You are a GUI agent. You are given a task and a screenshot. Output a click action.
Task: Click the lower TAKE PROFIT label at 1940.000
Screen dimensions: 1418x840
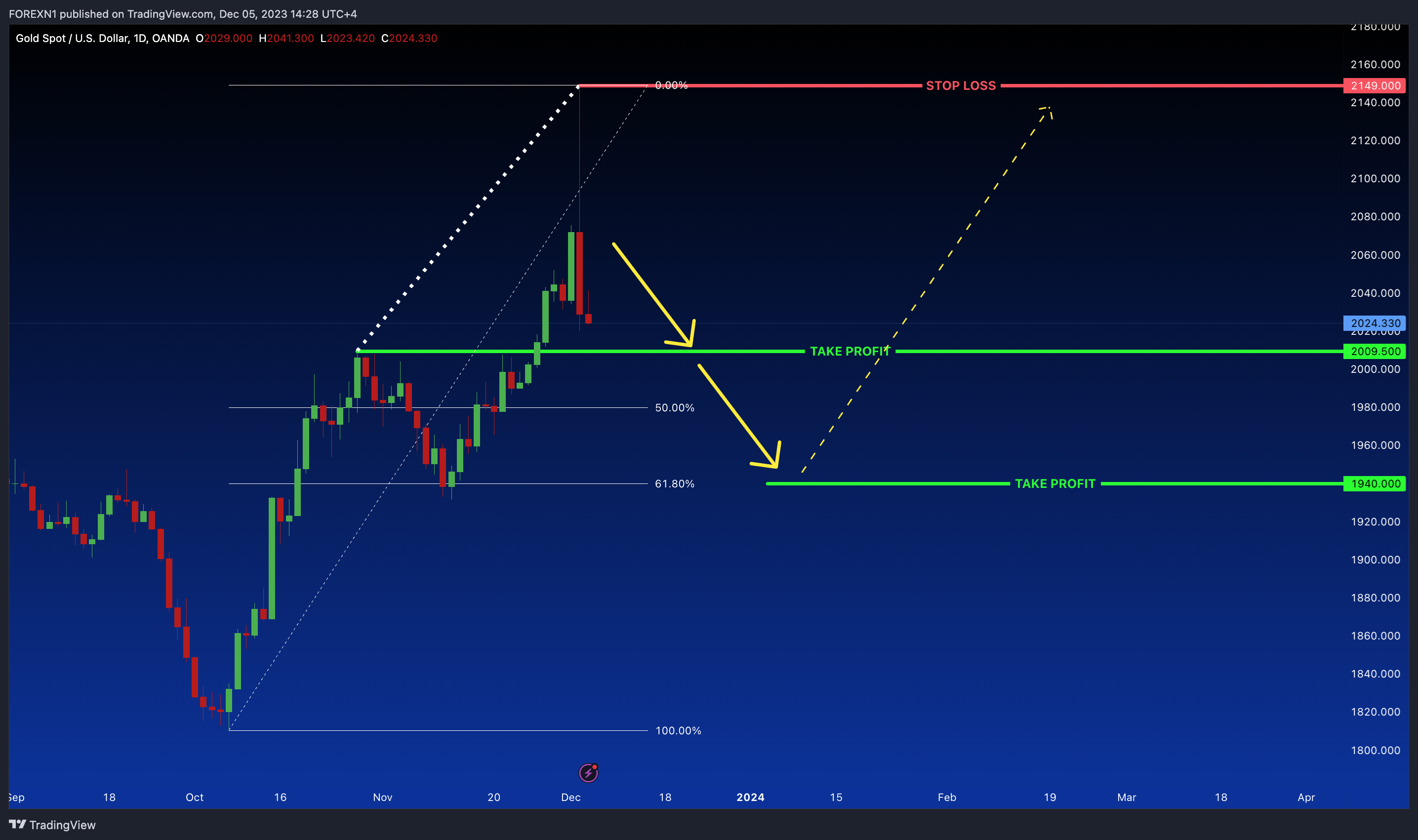[1055, 483]
